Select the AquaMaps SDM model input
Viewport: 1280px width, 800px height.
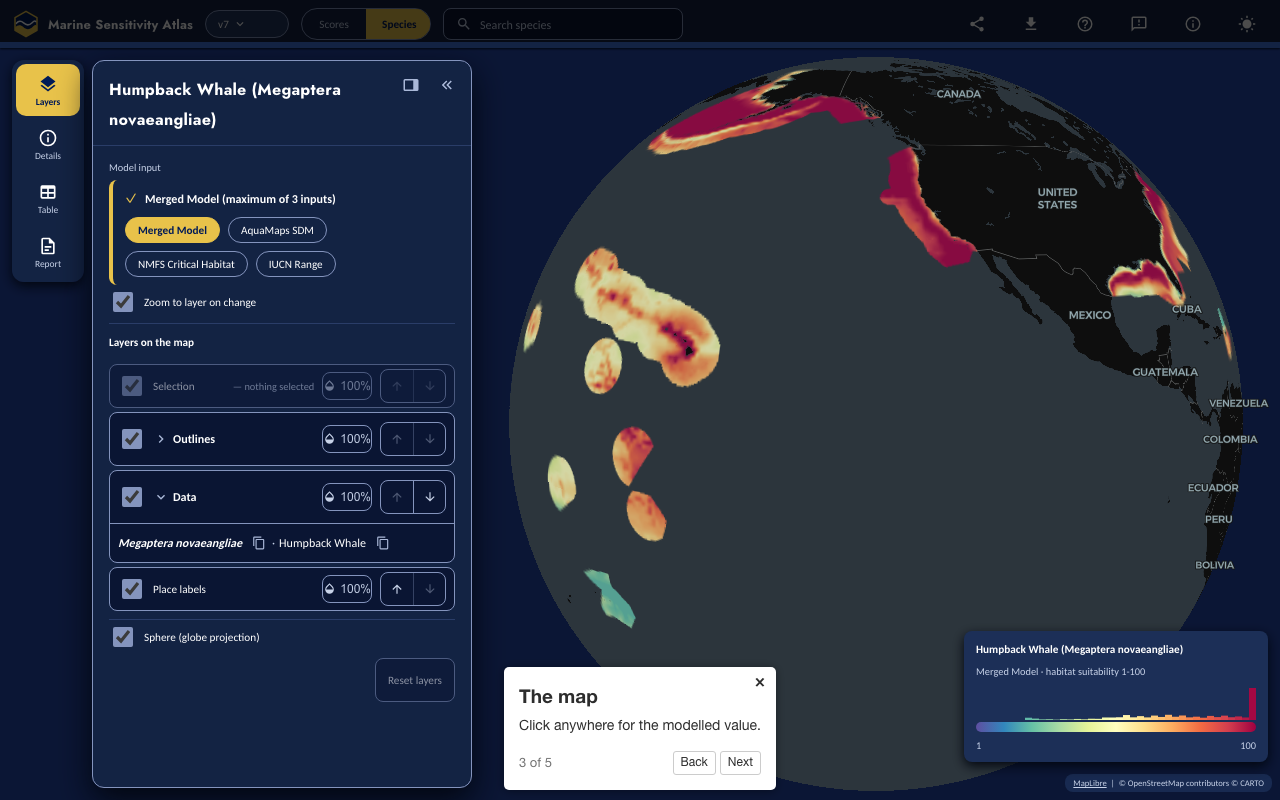[x=277, y=230]
